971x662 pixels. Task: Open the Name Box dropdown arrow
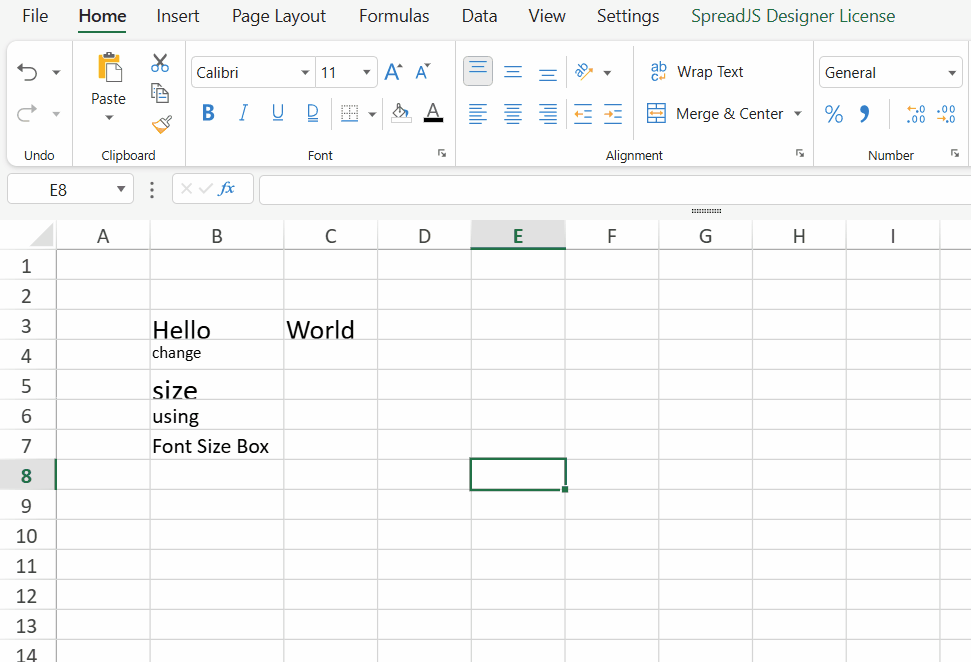(x=121, y=189)
